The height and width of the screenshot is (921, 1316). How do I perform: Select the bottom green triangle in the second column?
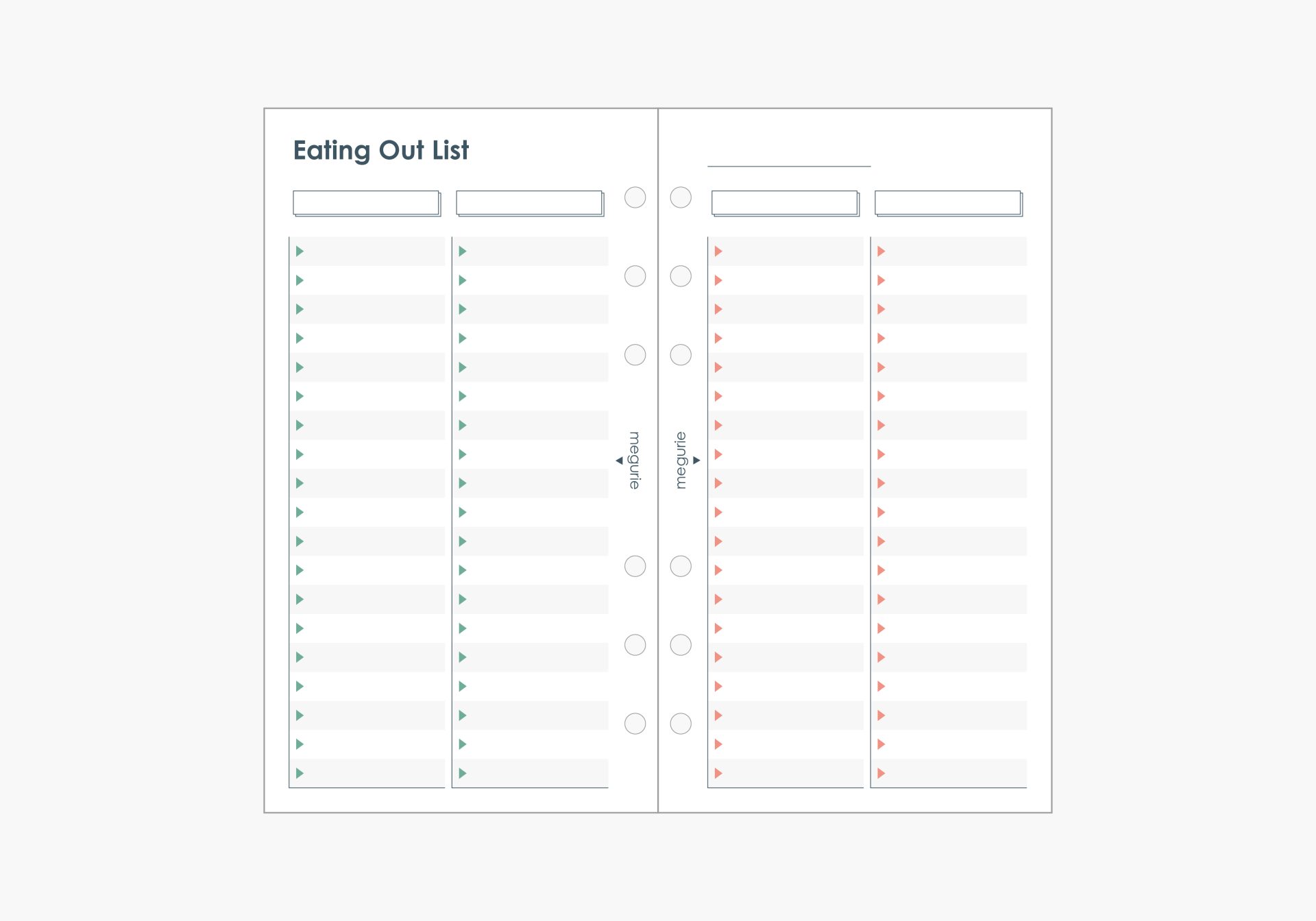click(x=463, y=773)
